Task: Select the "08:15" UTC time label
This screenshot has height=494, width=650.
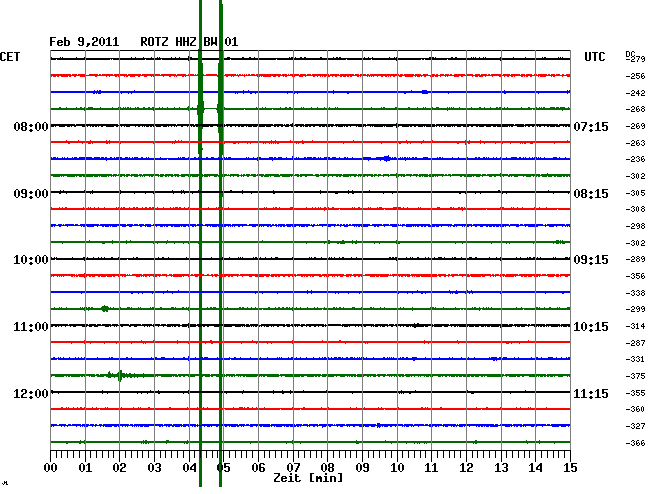Action: 591,194
